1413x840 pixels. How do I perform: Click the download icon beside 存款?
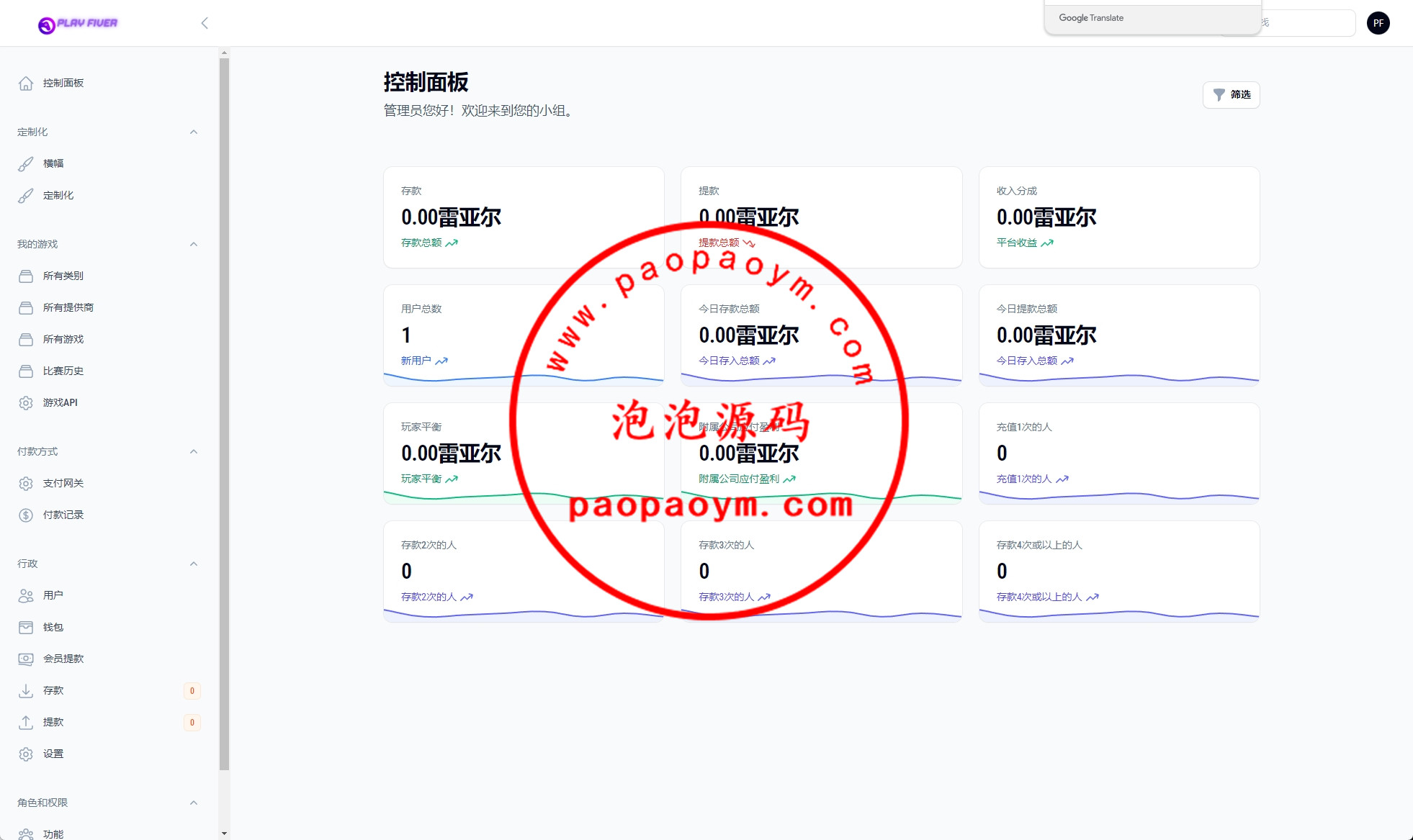click(26, 691)
